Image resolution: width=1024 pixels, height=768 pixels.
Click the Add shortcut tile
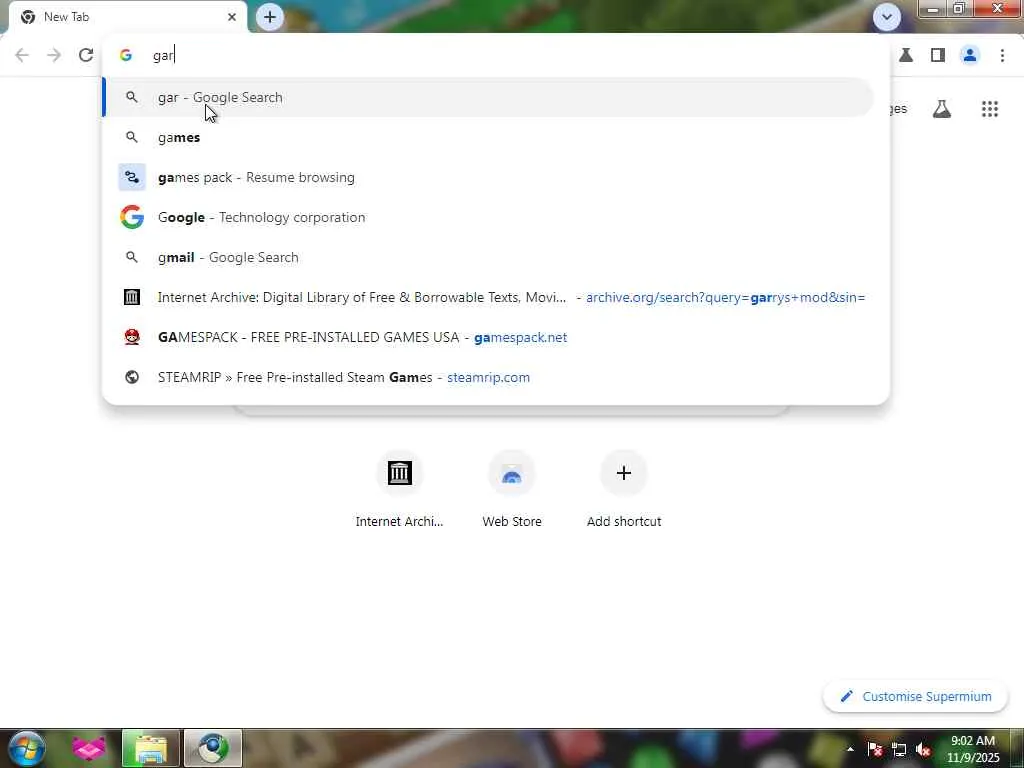click(x=624, y=490)
